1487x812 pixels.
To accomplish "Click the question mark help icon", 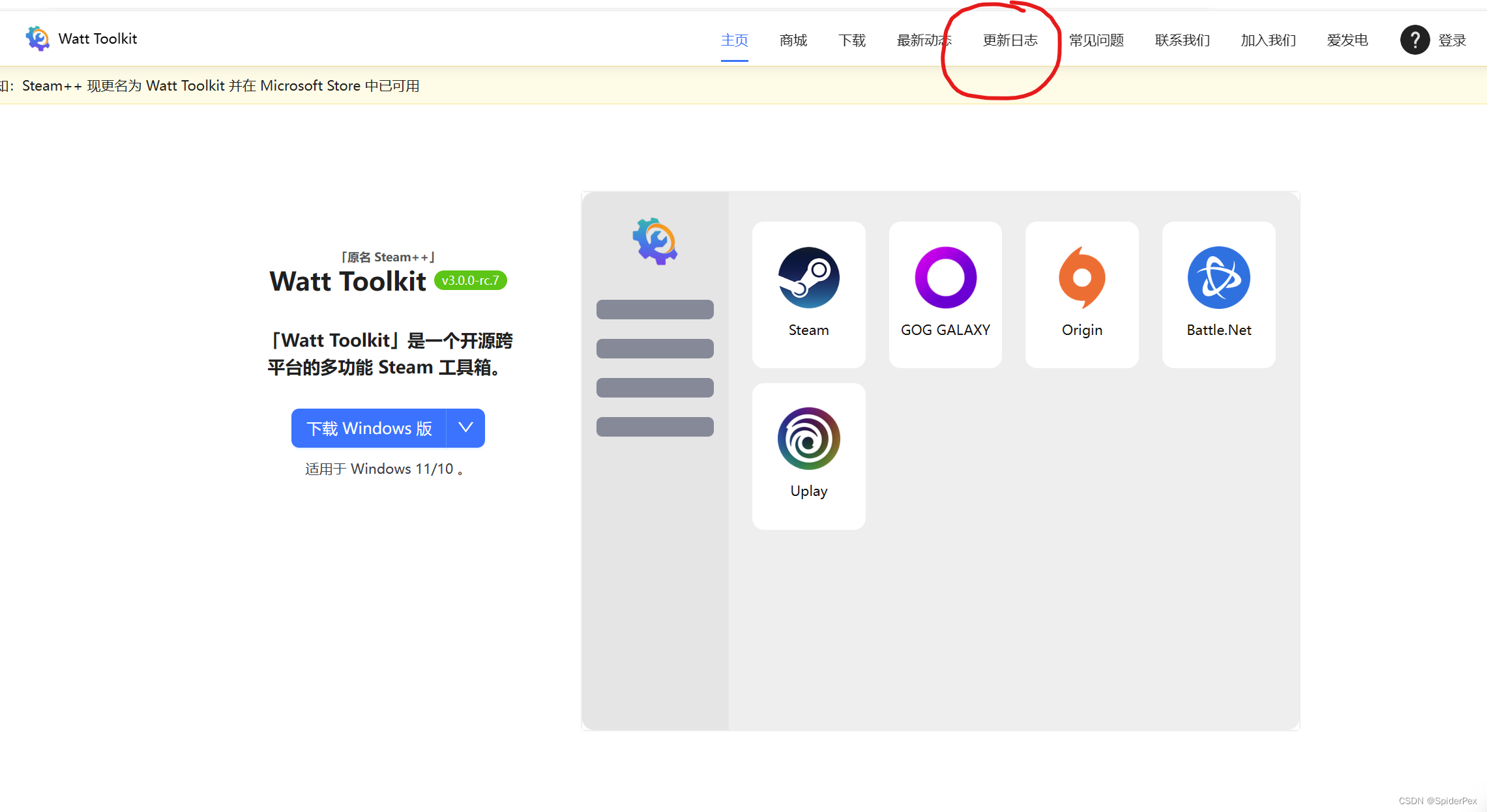I will pyautogui.click(x=1414, y=39).
